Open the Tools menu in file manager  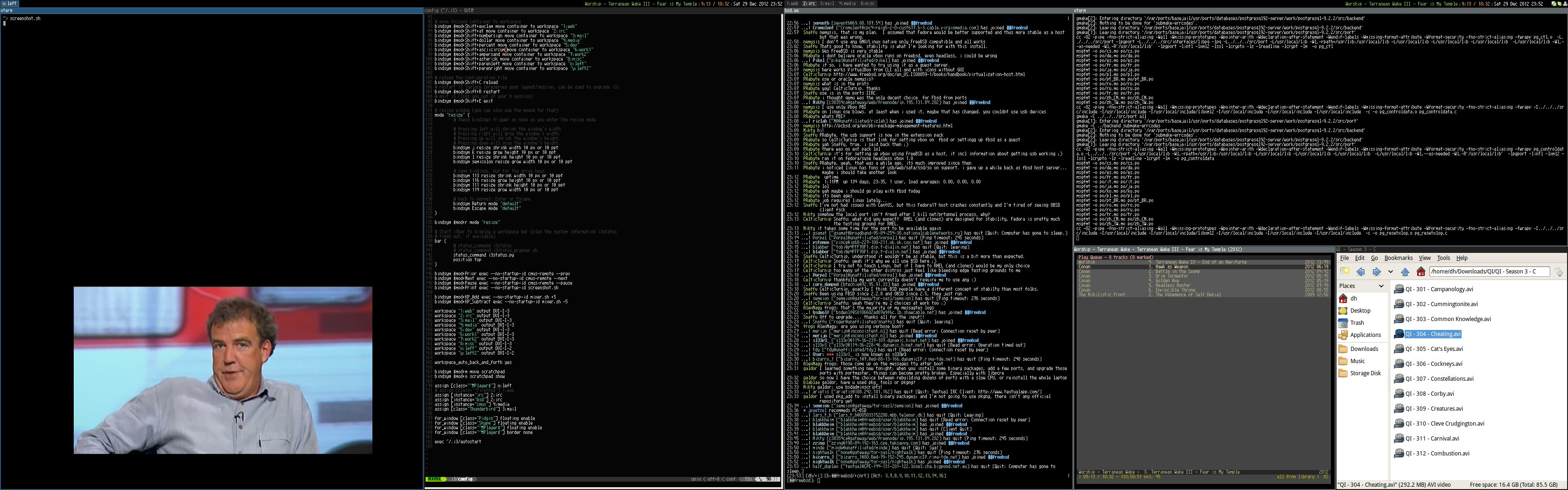tap(1443, 258)
